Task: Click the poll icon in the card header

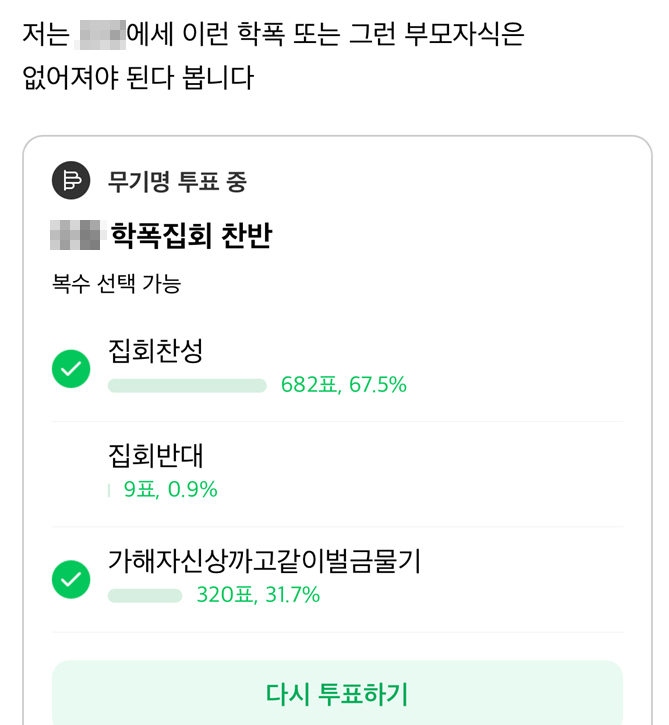Action: pos(71,181)
